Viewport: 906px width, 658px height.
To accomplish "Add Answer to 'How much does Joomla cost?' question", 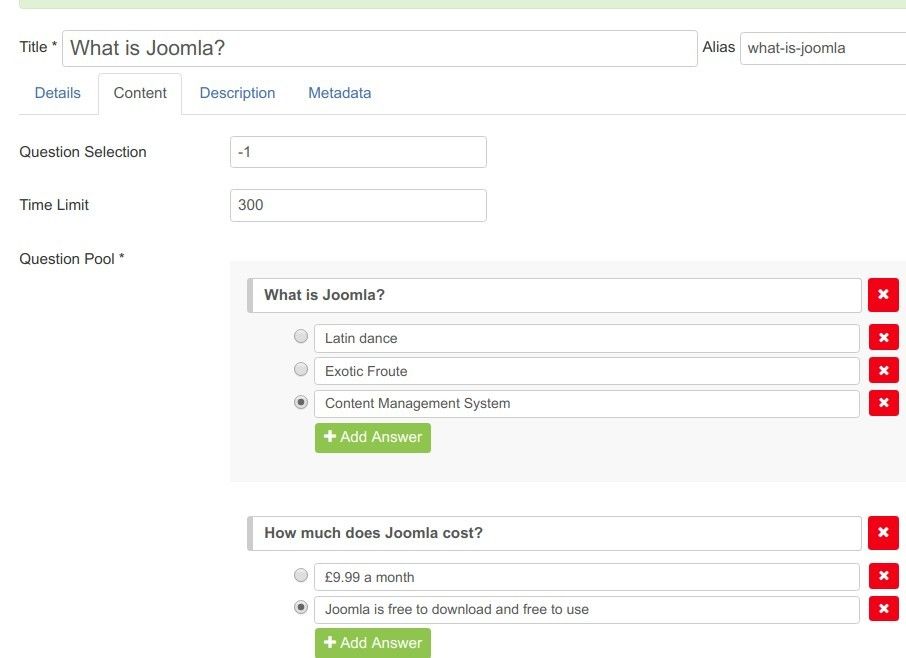I will pos(373,643).
